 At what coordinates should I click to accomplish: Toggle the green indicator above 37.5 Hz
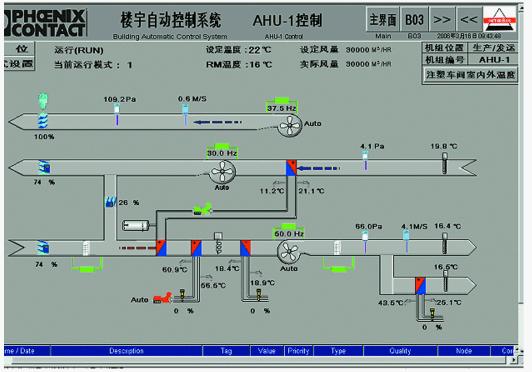coord(282,100)
